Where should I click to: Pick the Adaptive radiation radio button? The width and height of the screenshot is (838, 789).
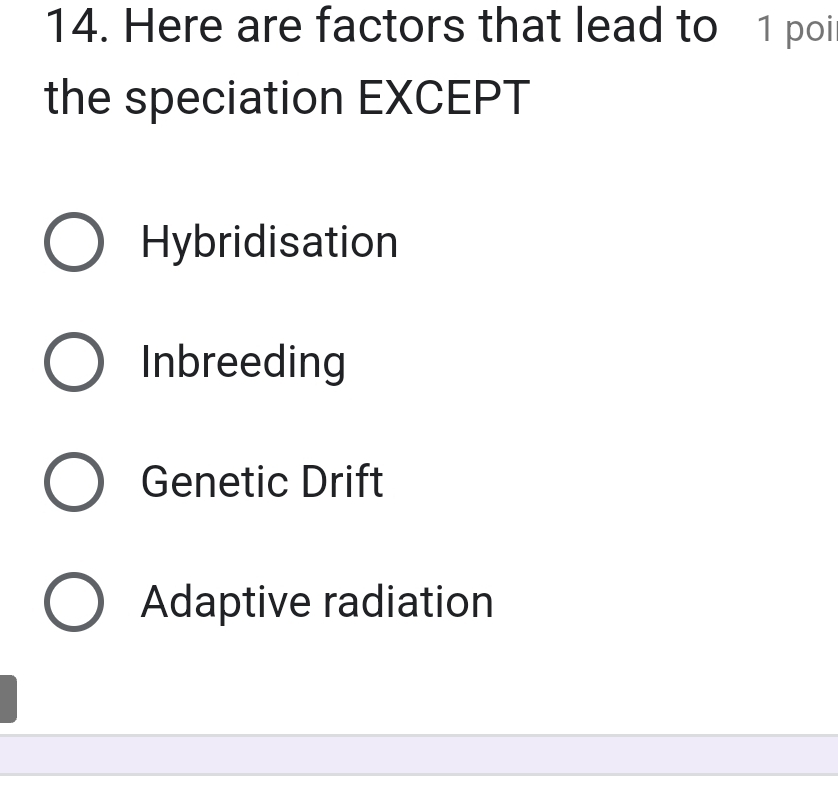pos(73,602)
